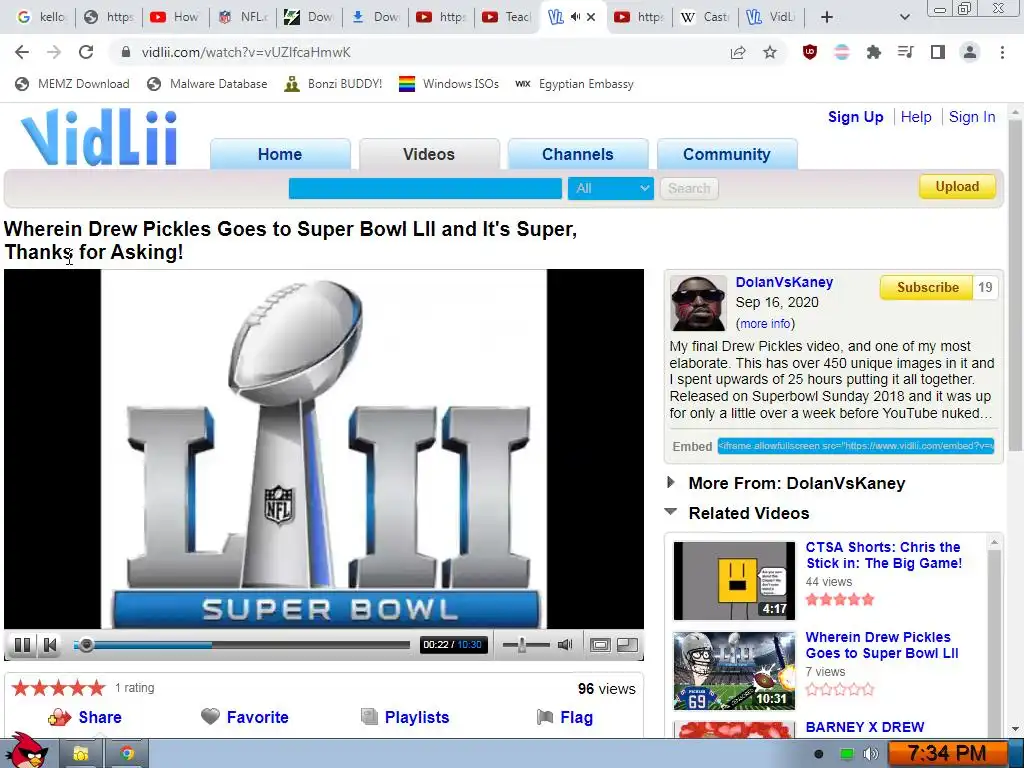
Task: Toggle the browser side panel icon
Action: point(938,52)
